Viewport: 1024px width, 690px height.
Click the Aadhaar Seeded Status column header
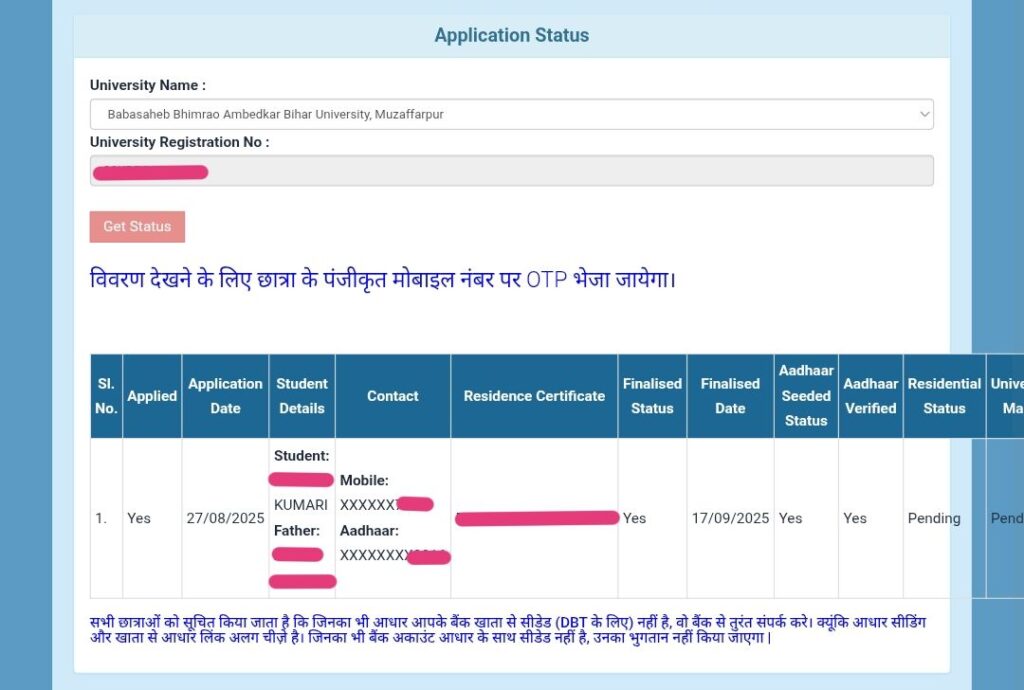click(806, 395)
